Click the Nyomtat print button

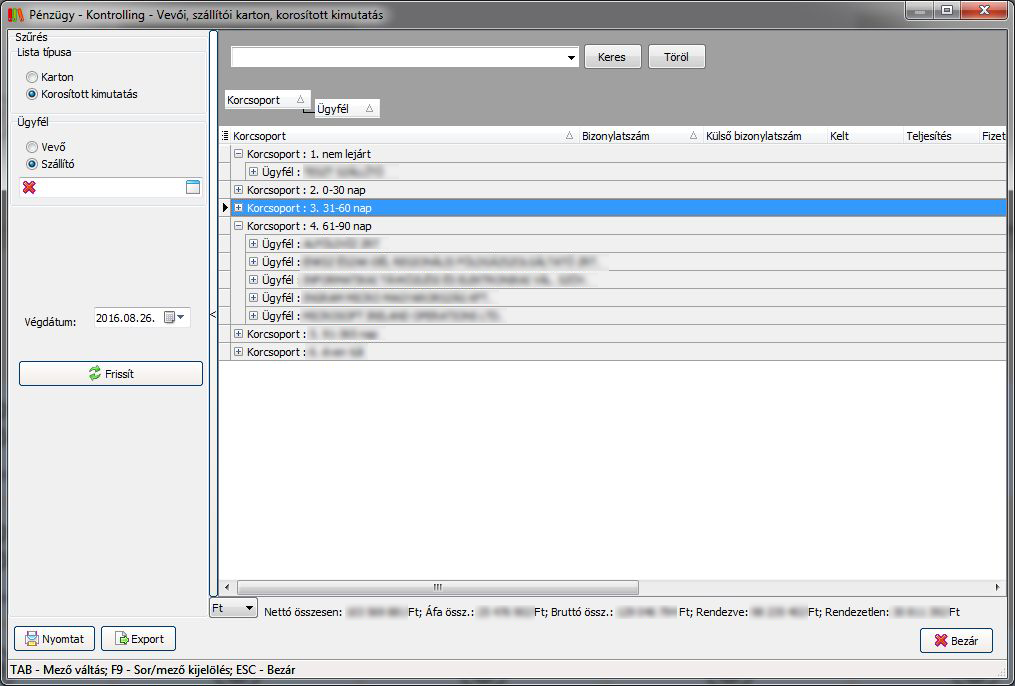[x=55, y=639]
